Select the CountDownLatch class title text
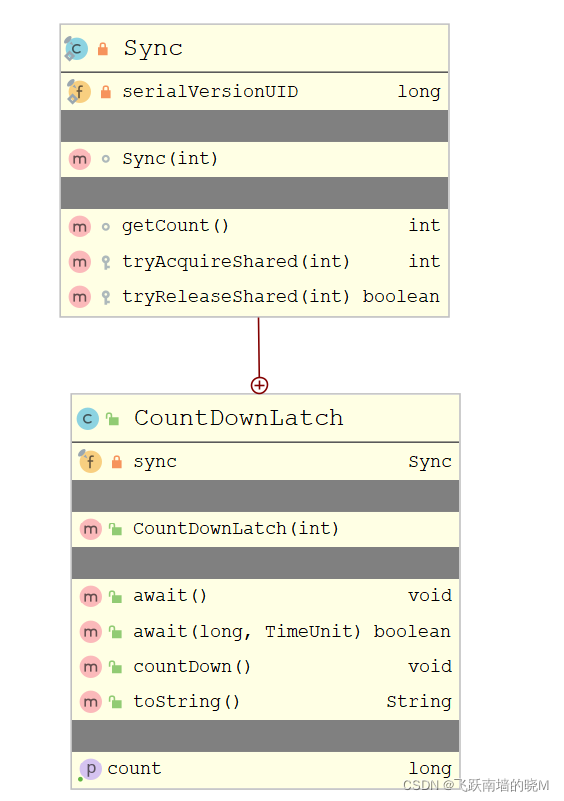The image size is (564, 801). [x=239, y=418]
